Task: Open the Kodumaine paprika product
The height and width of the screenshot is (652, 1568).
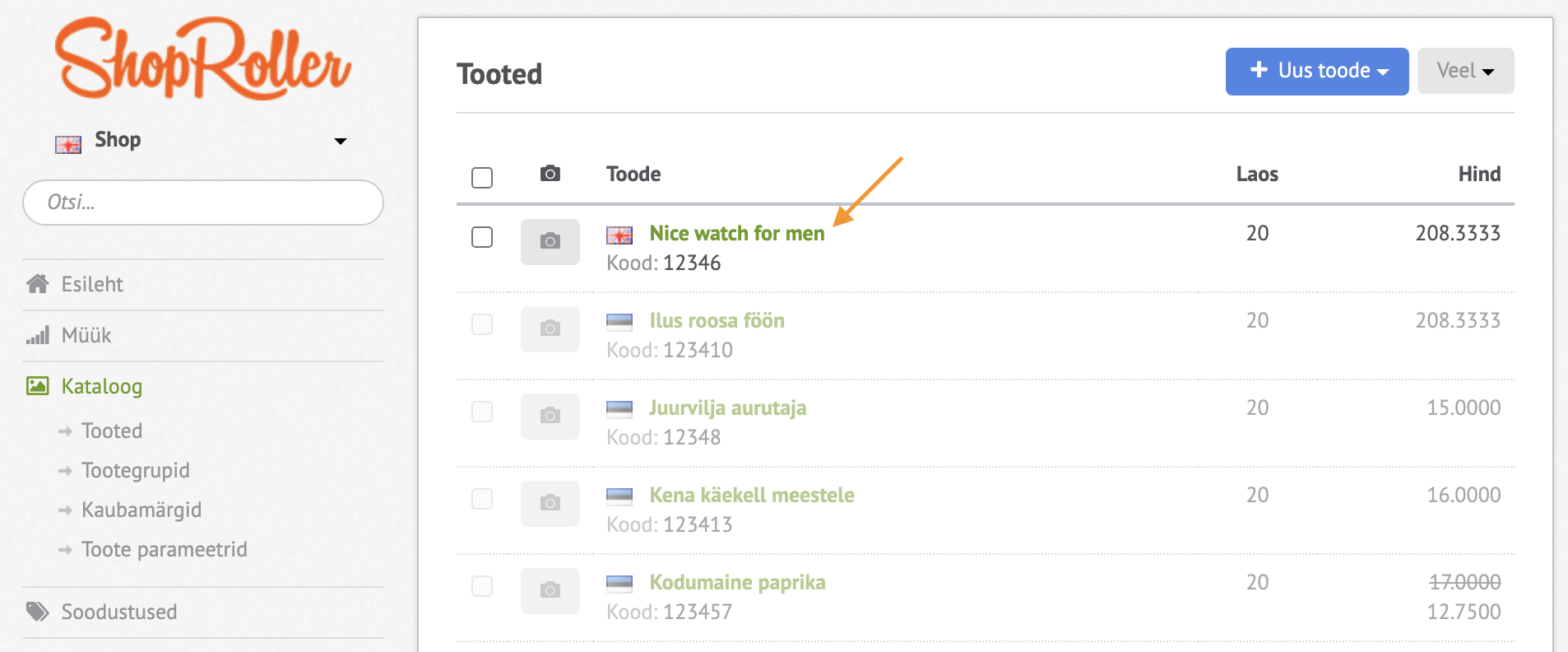Action: pos(737,582)
